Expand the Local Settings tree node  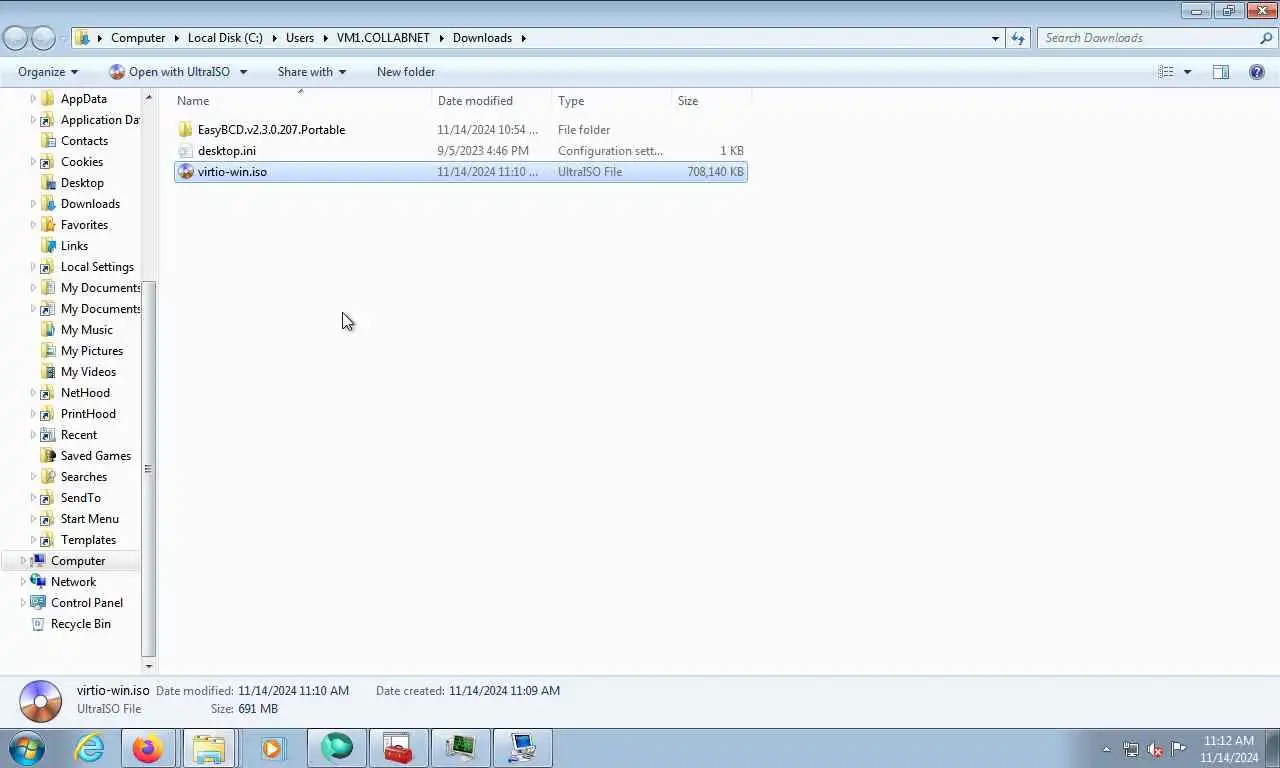[x=33, y=267]
